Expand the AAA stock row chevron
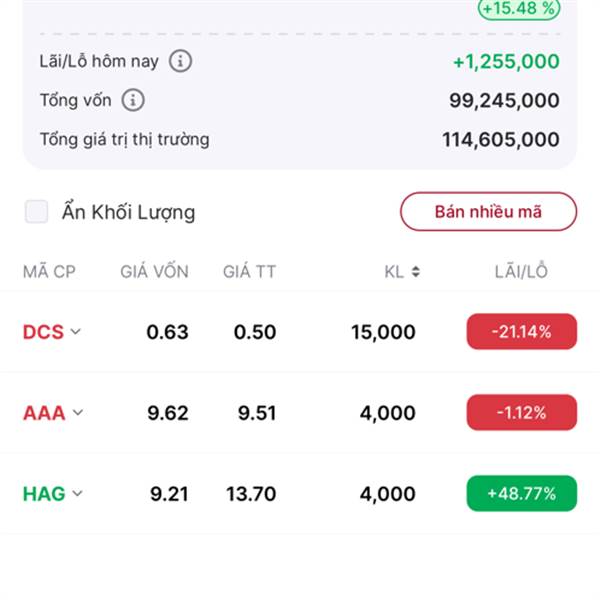This screenshot has width=600, height=600. tap(78, 412)
